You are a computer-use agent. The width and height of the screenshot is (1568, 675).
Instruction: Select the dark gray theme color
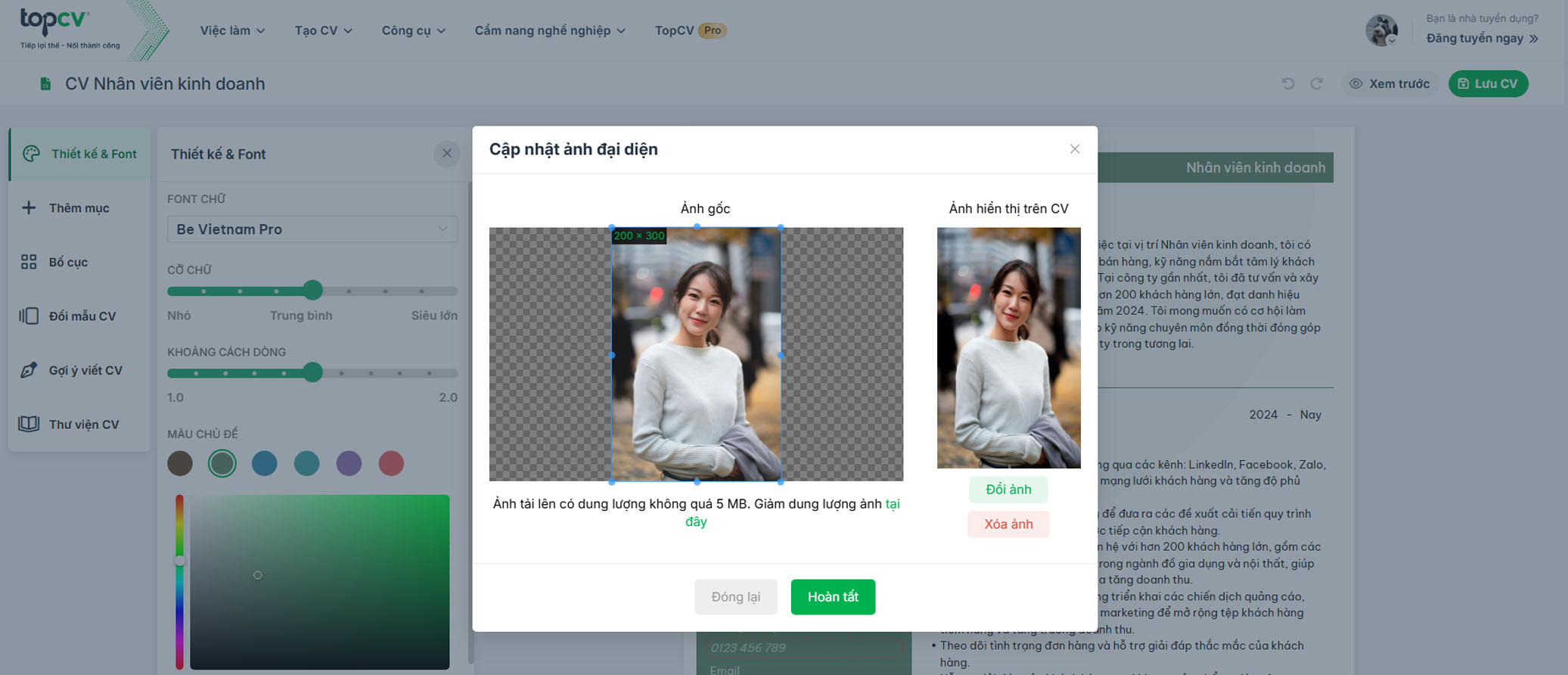(180, 463)
